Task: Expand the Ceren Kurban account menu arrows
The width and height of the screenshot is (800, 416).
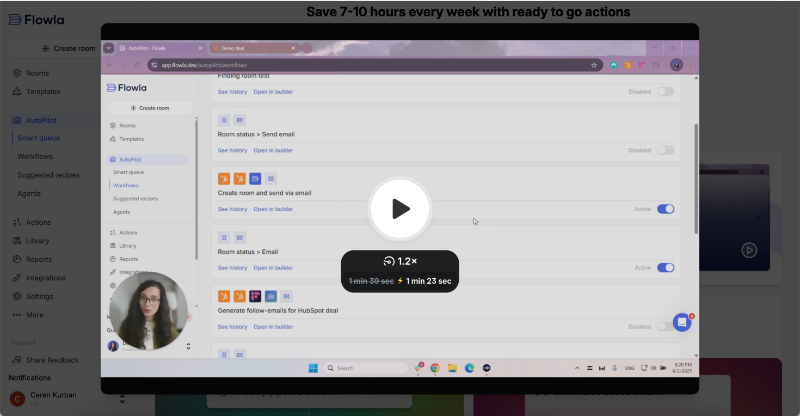Action: [122, 399]
